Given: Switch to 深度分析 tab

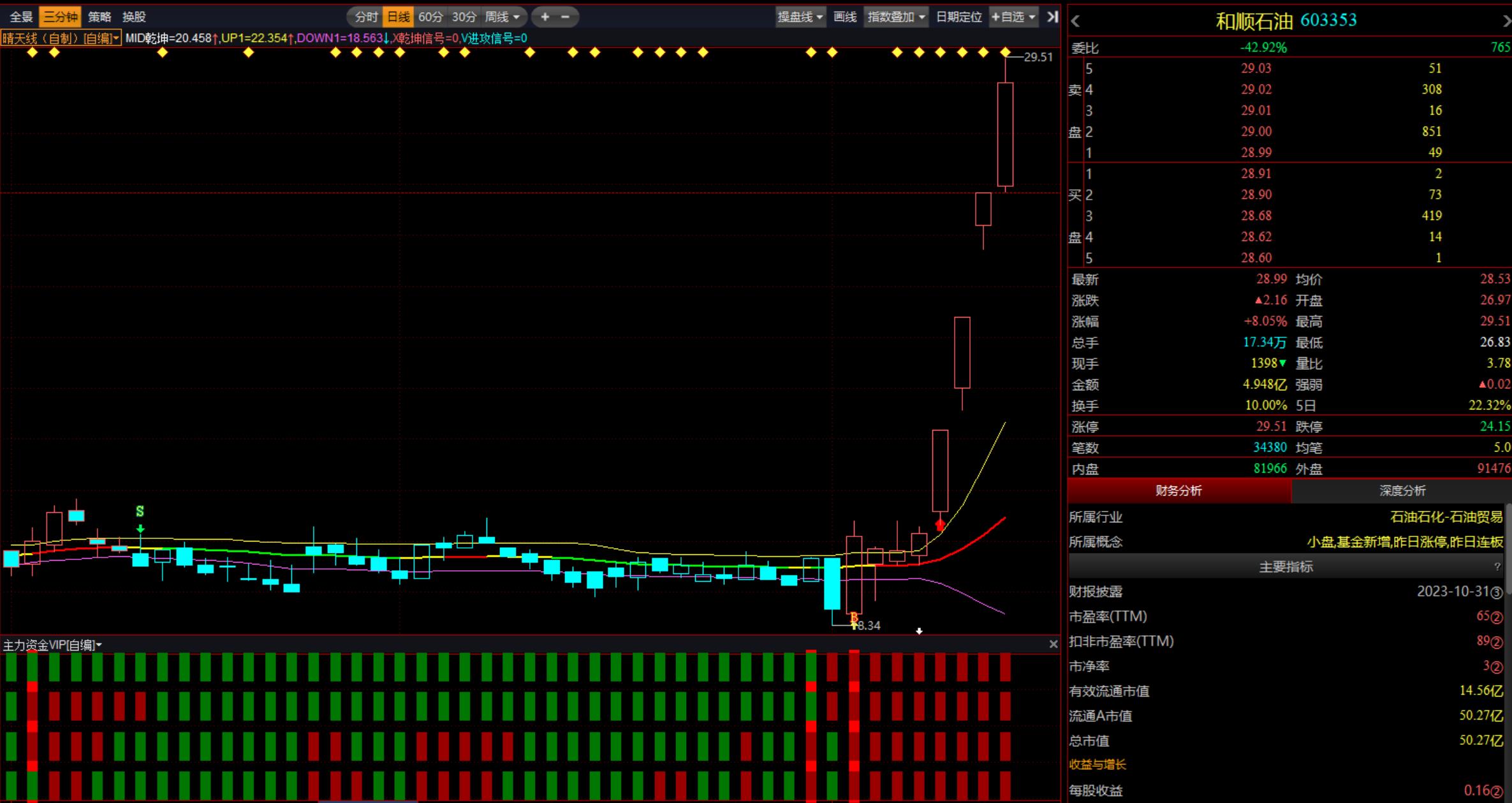Looking at the screenshot, I should click(x=1402, y=490).
